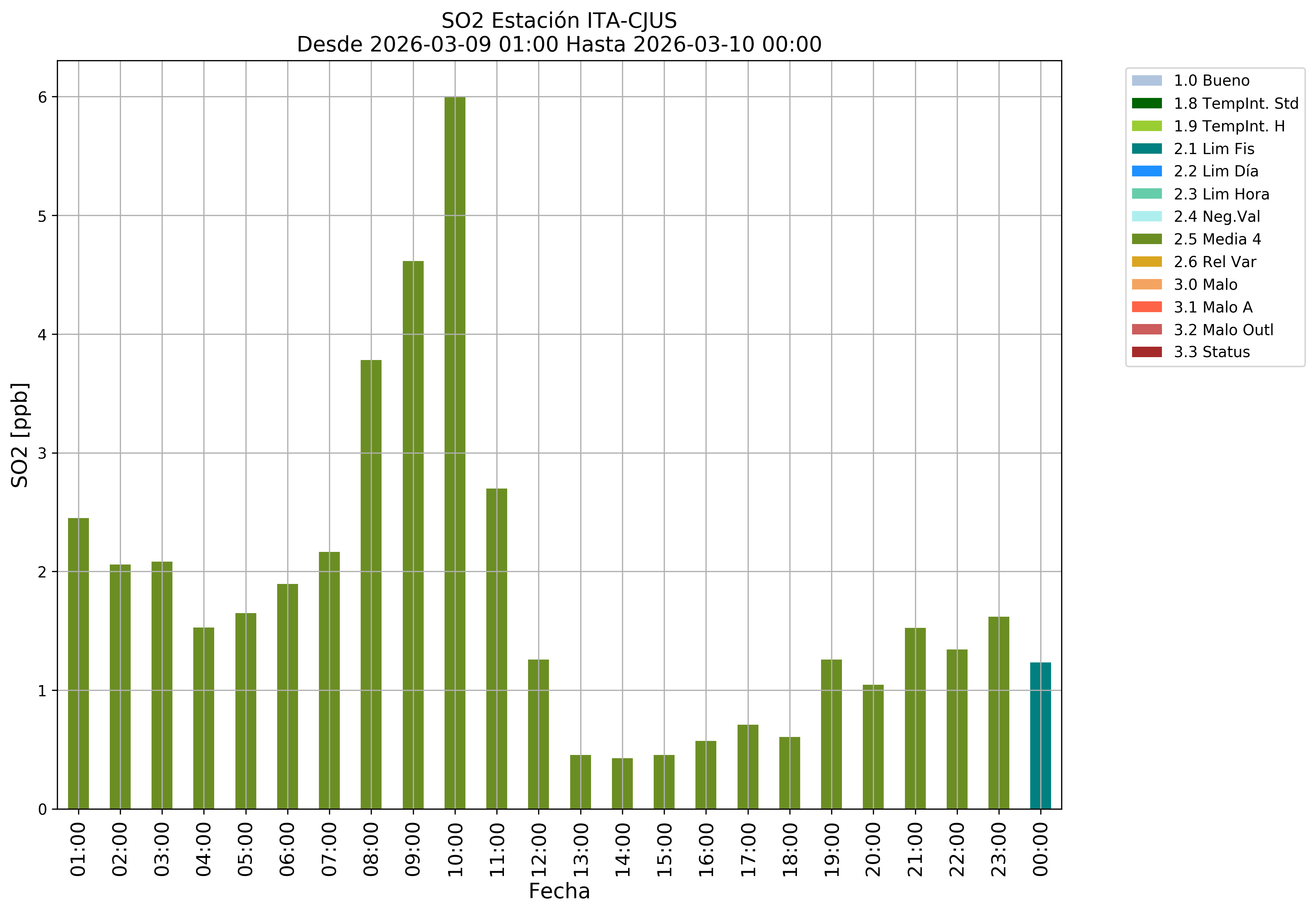Click the 2.6 Rel Var legend swatch
This screenshot has width=1316, height=913.
pyautogui.click(x=1146, y=262)
